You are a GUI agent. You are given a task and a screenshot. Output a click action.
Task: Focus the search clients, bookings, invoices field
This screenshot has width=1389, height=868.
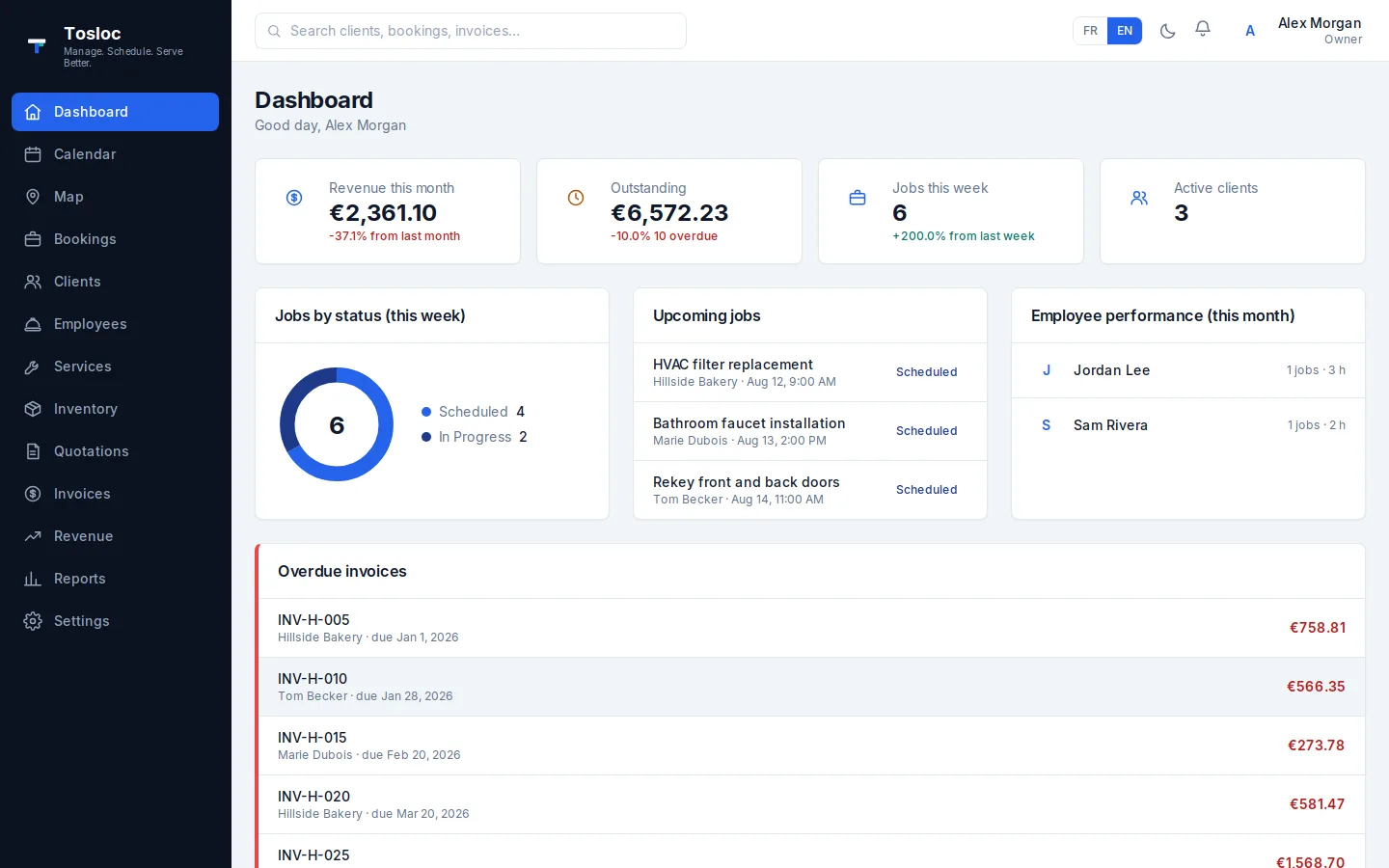(471, 31)
